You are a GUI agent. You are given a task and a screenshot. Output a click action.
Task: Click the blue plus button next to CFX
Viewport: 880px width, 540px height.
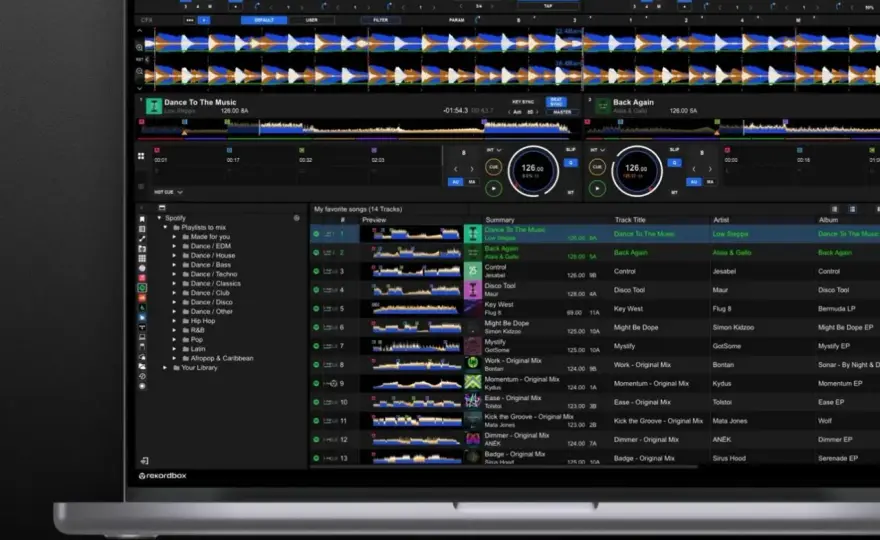[x=204, y=20]
